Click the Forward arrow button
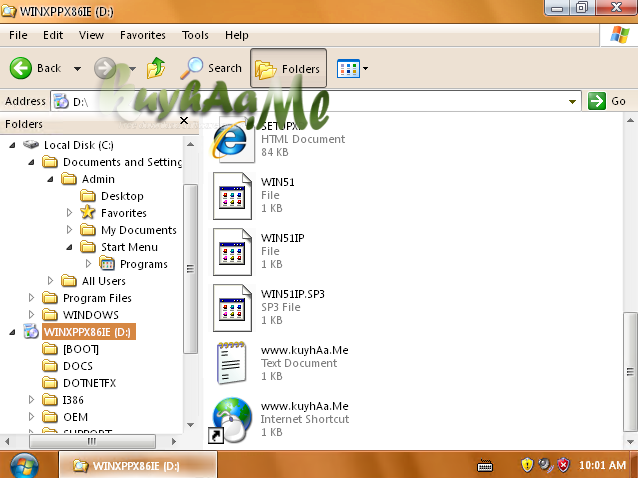The width and height of the screenshot is (638, 478). [105, 68]
